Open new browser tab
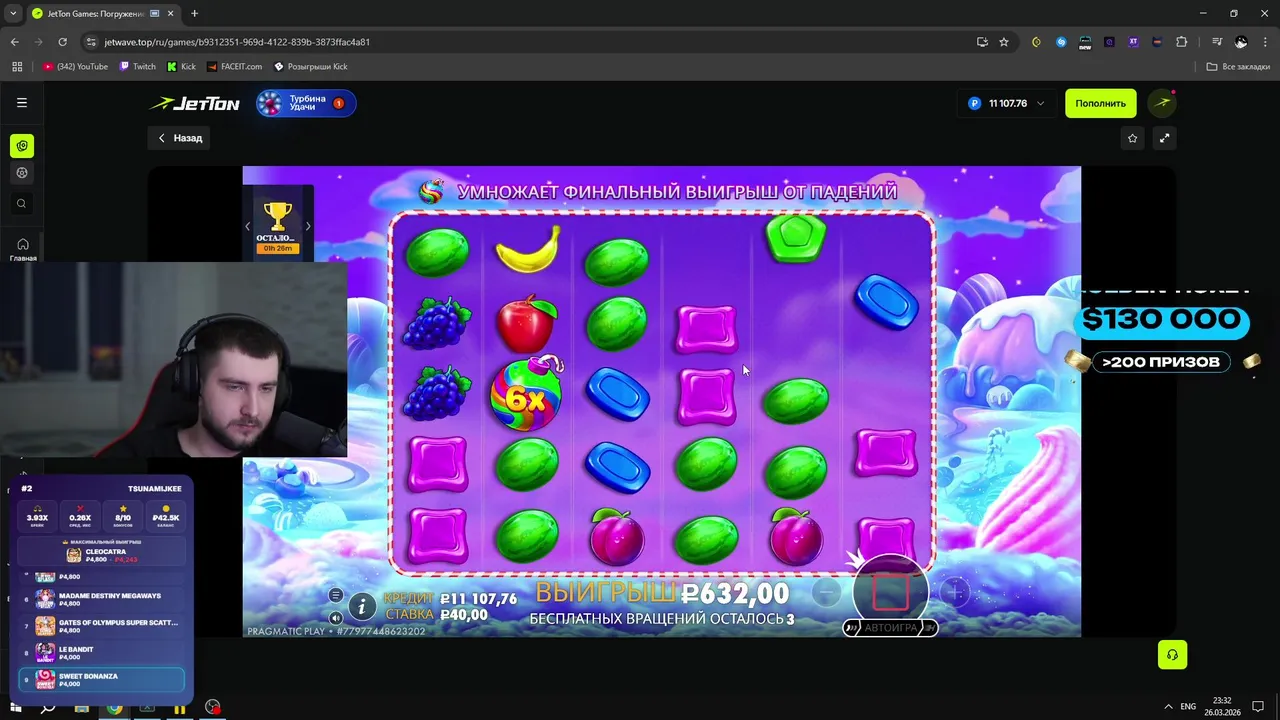The height and width of the screenshot is (720, 1280). tap(194, 14)
